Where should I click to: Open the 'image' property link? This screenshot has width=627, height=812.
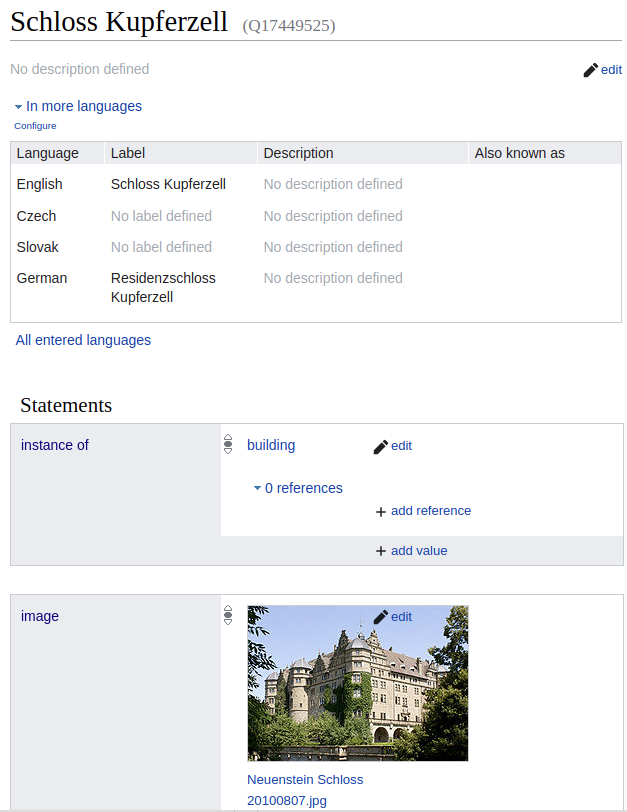pyautogui.click(x=40, y=616)
